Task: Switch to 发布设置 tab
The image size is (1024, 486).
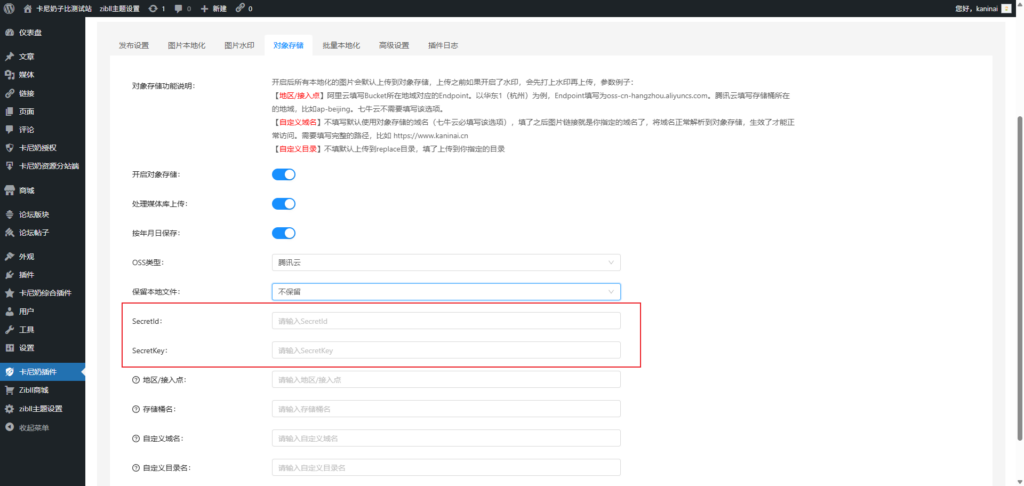Action: (134, 46)
